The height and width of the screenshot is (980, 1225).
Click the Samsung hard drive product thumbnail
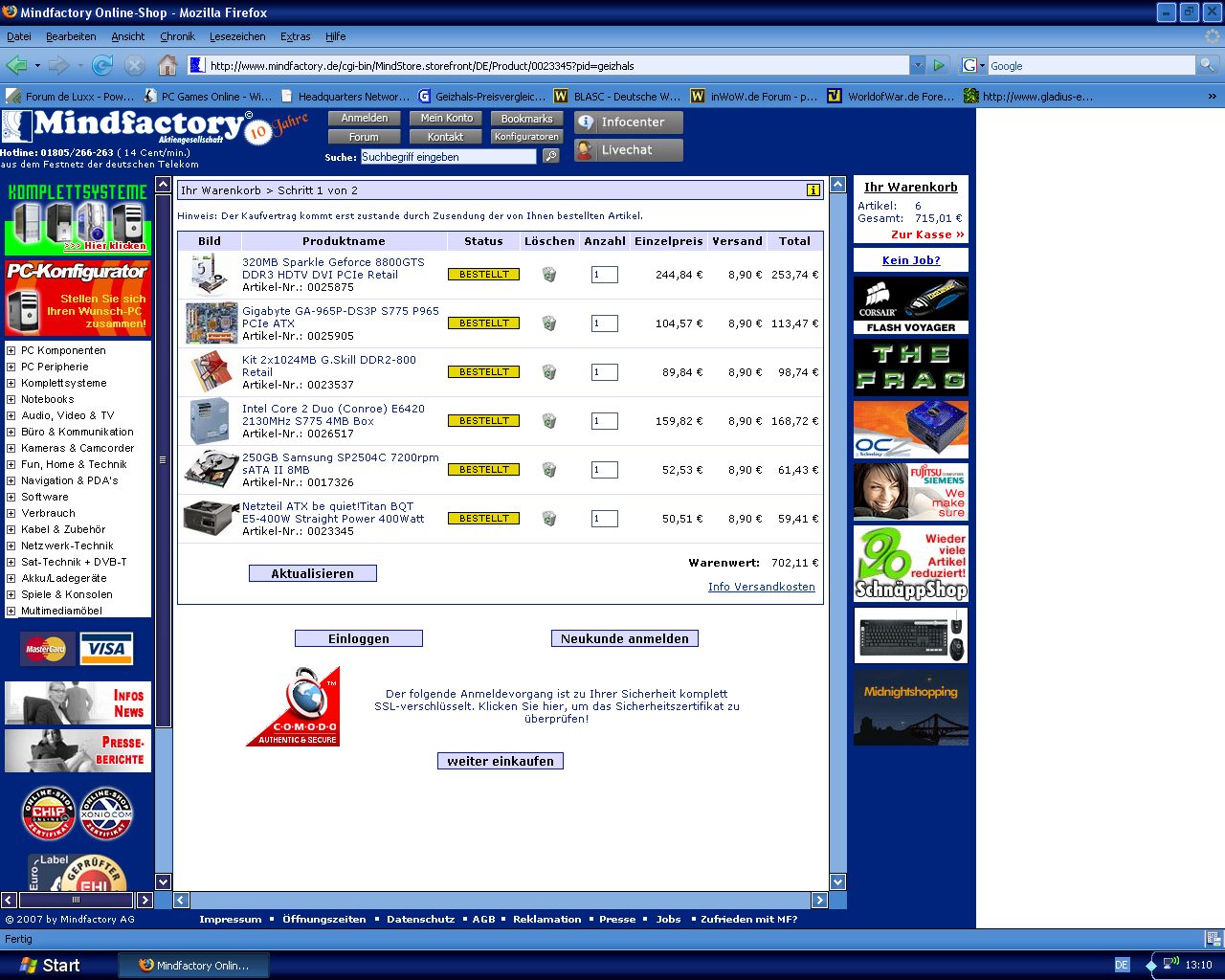click(x=211, y=470)
